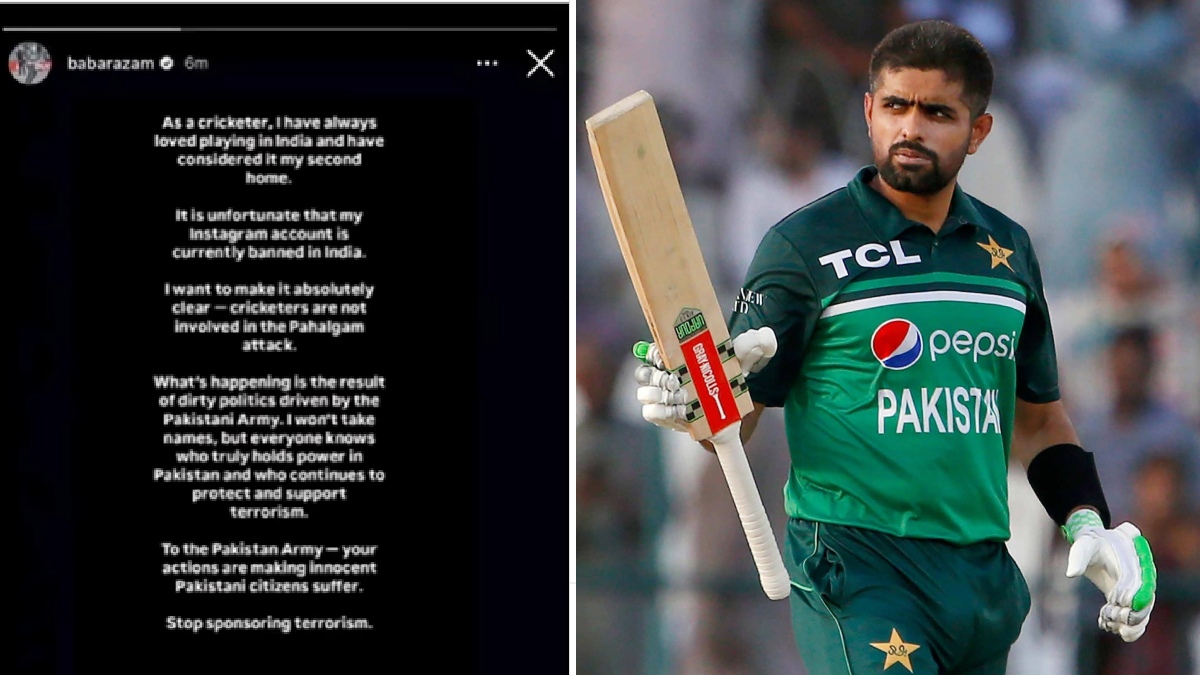Click the TCL sponsor logo on the shirt
Viewport: 1200px width, 675px height.
pyautogui.click(x=869, y=257)
